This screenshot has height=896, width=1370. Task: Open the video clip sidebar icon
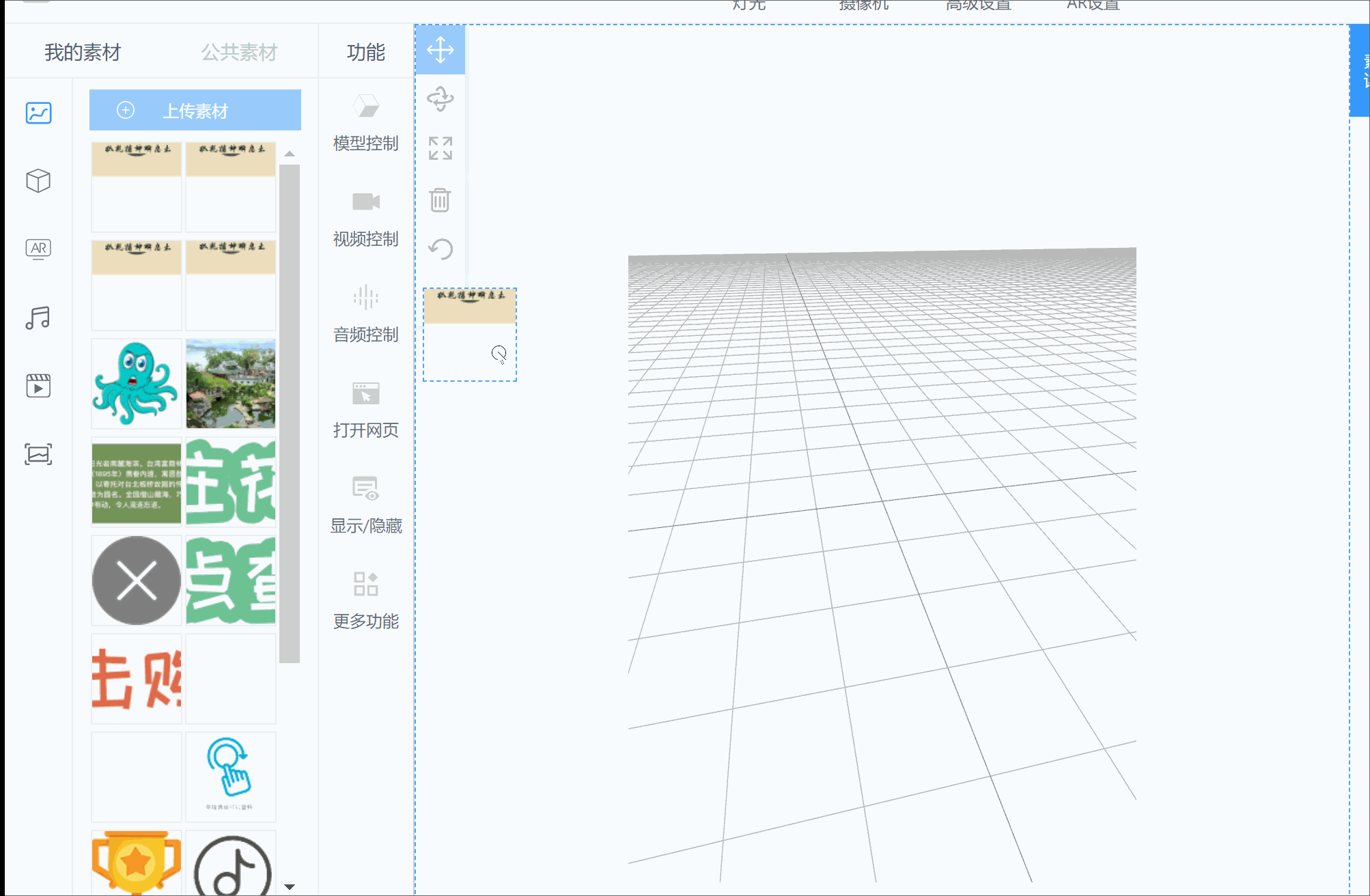pyautogui.click(x=38, y=386)
